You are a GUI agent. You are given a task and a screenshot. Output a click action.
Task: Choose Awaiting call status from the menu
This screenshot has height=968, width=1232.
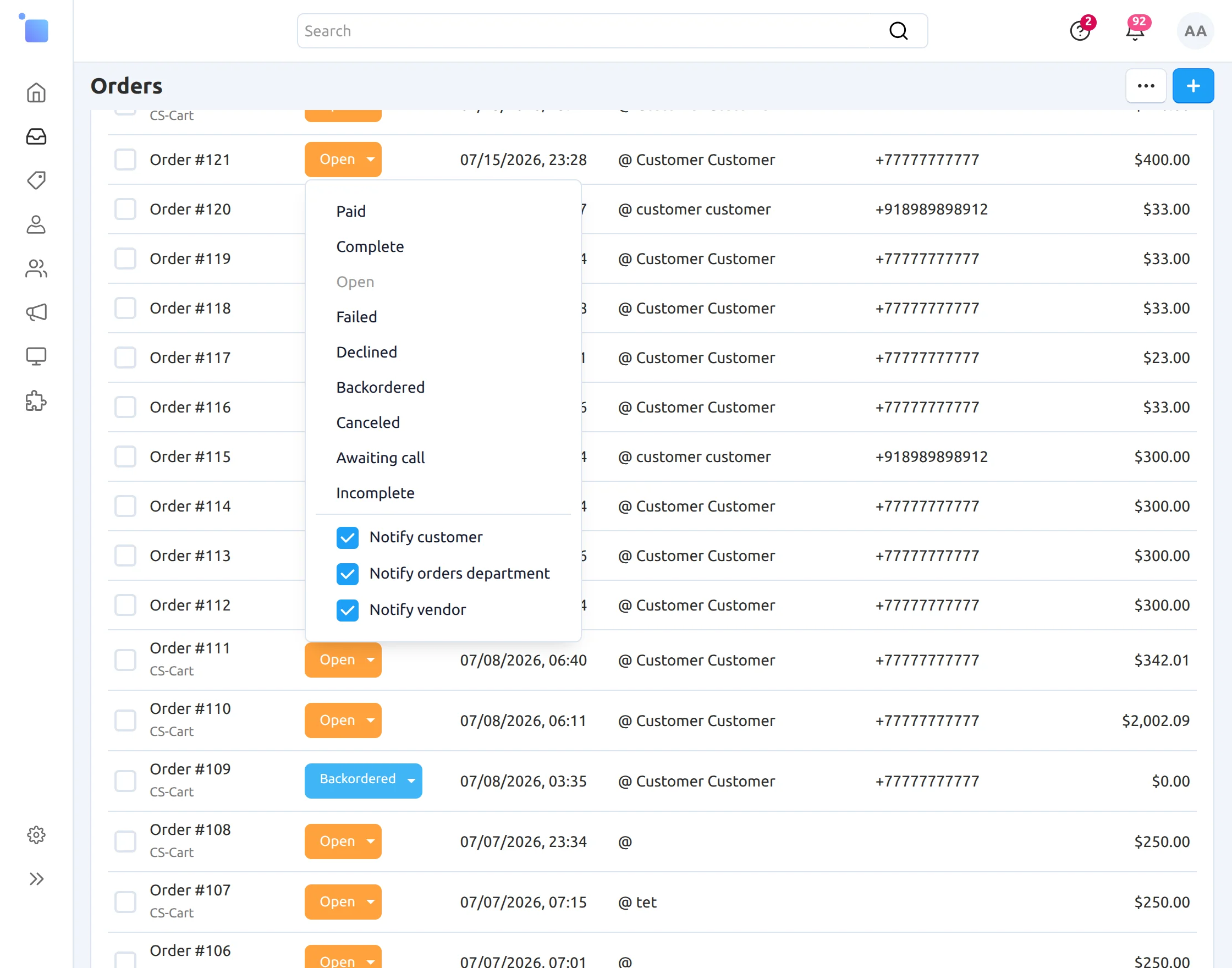(x=380, y=458)
